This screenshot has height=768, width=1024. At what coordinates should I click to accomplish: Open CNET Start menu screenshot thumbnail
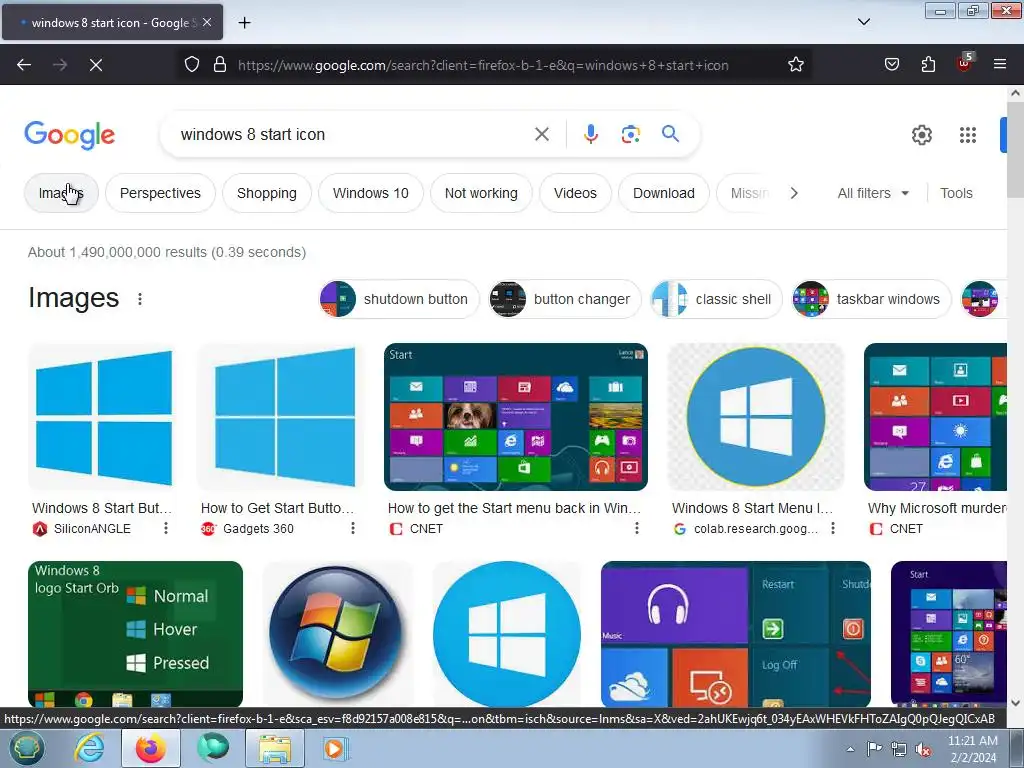516,417
